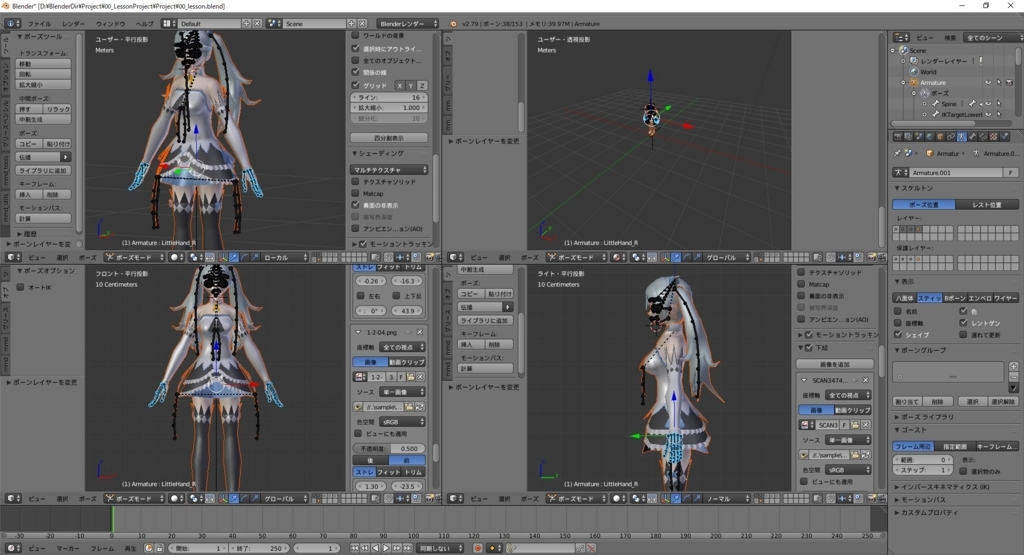Screen dimensions: 1024x555
Task: Click the 四分割表示 quad view button
Action: (389, 138)
